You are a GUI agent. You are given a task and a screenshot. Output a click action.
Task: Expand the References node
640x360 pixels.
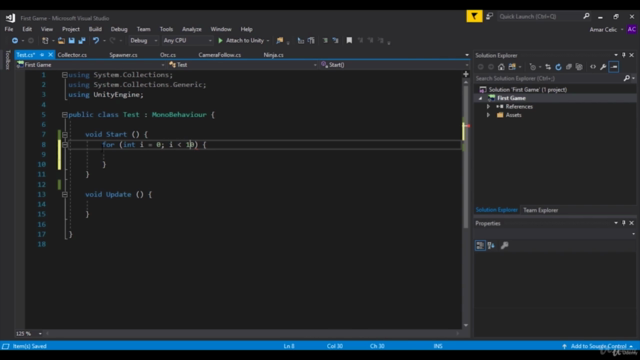point(488,107)
